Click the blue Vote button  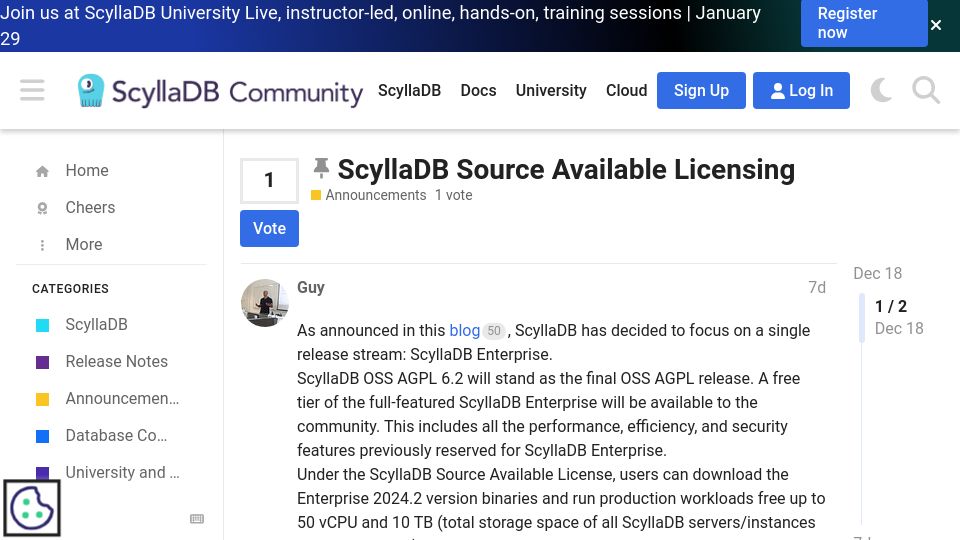269,228
